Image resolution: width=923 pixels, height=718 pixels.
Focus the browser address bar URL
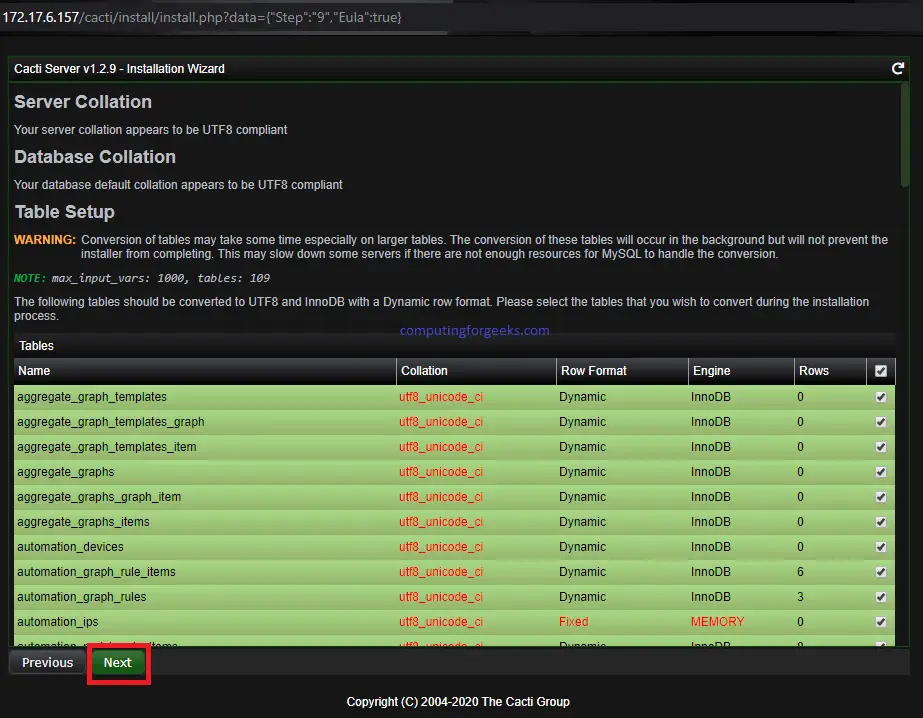tap(202, 17)
